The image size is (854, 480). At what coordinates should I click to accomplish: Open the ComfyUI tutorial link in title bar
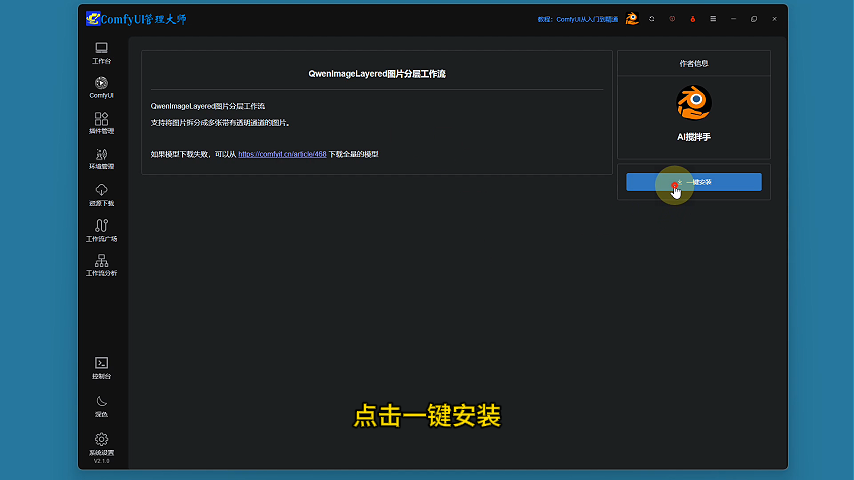[578, 20]
